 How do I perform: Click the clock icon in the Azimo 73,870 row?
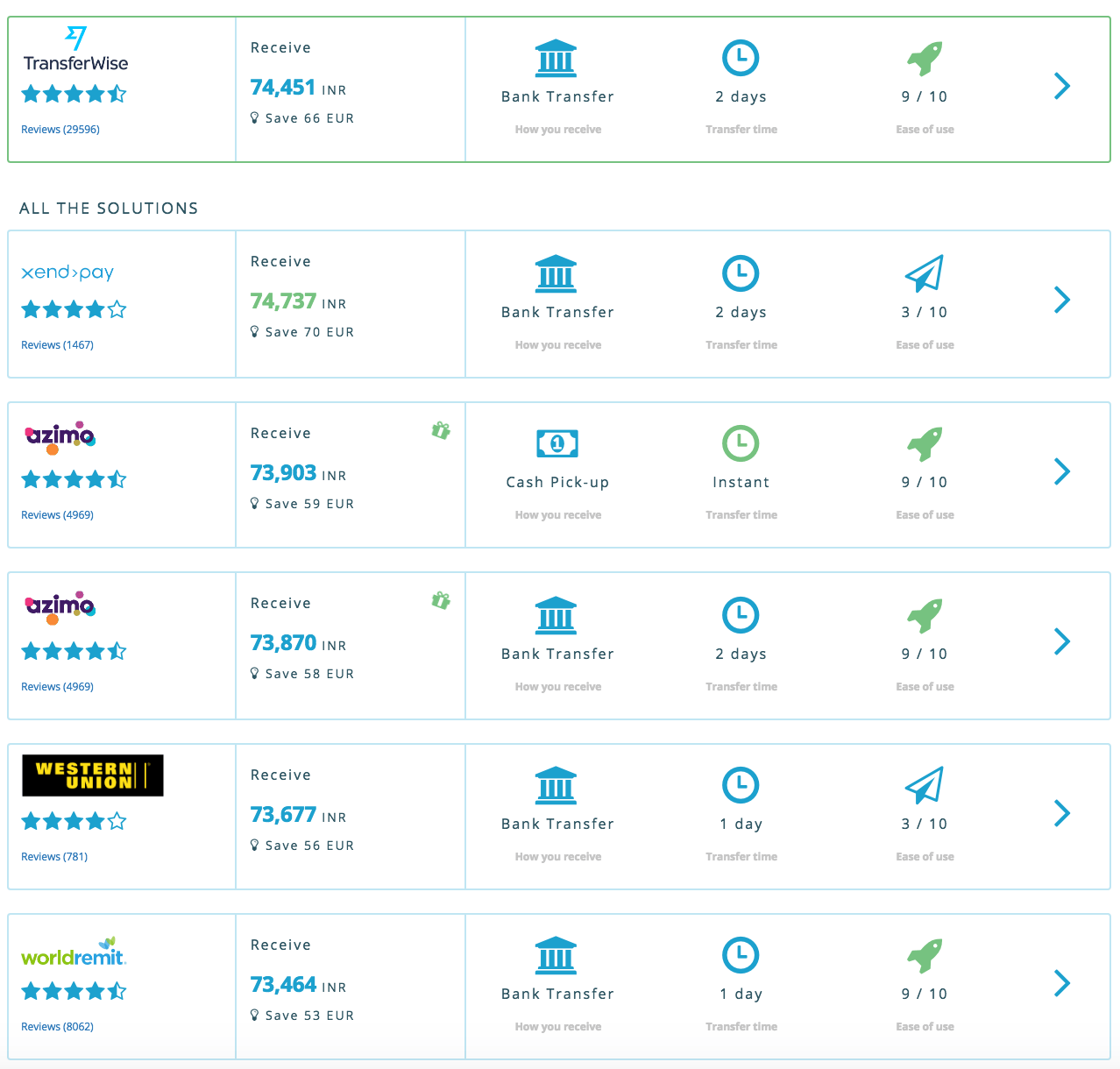pyautogui.click(x=741, y=615)
